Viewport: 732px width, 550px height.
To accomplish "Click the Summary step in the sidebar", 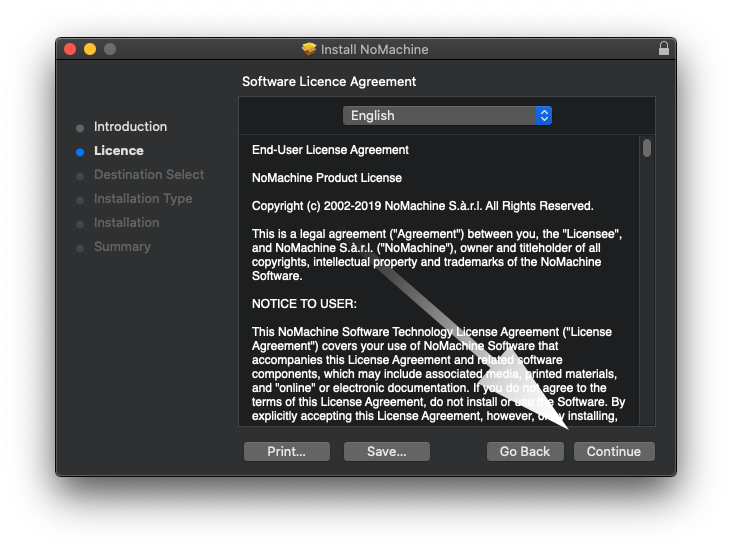I will (122, 247).
